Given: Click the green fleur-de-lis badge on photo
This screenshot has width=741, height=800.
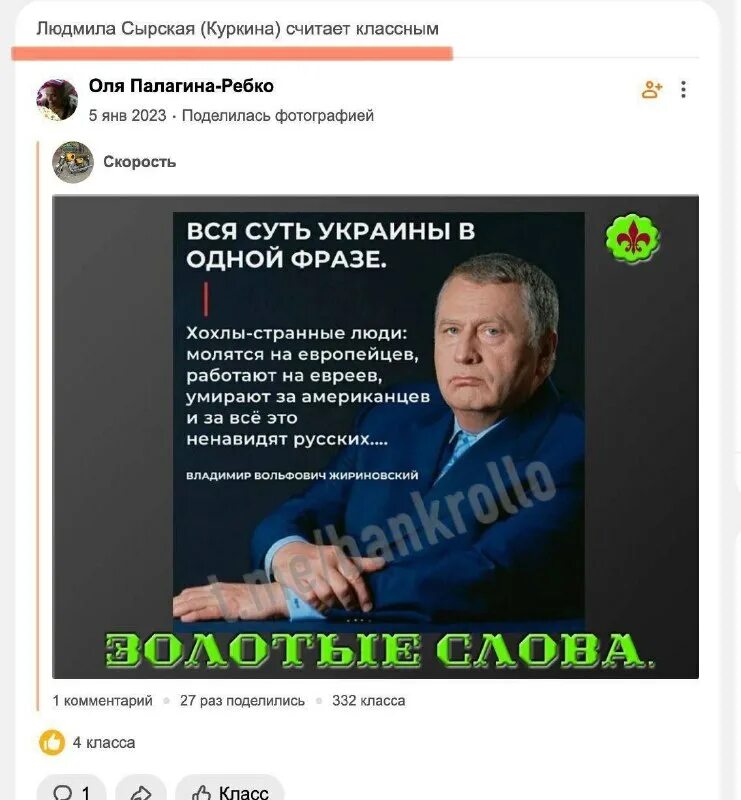Looking at the screenshot, I should coord(633,238).
